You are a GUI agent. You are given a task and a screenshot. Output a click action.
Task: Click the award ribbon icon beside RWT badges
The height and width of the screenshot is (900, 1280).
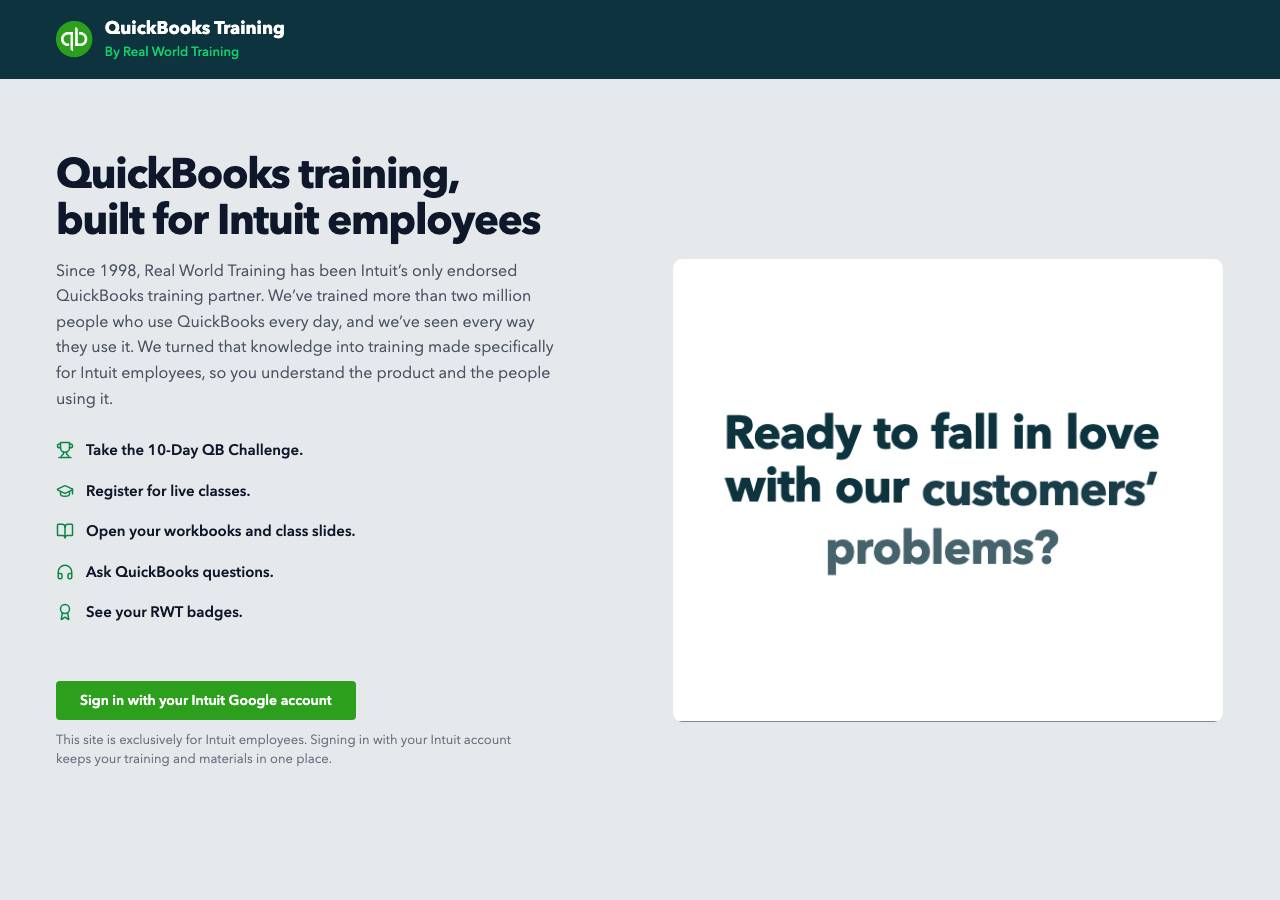(65, 612)
